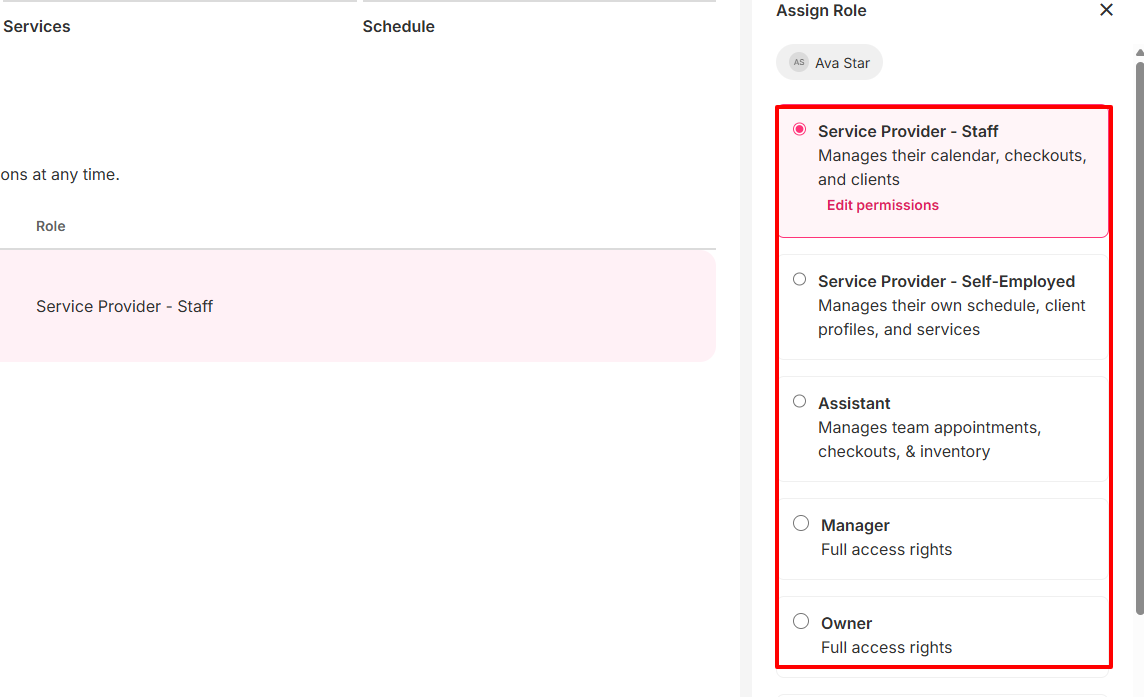Click the AS avatar icon

pos(798,62)
